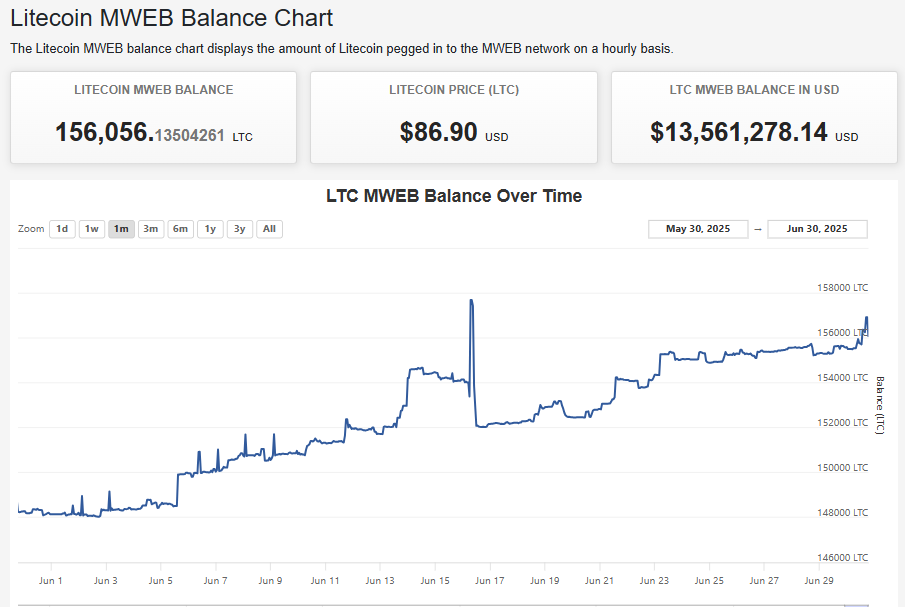Click the Jun 29 date axis label
Screen dimensions: 905x607
click(818, 581)
